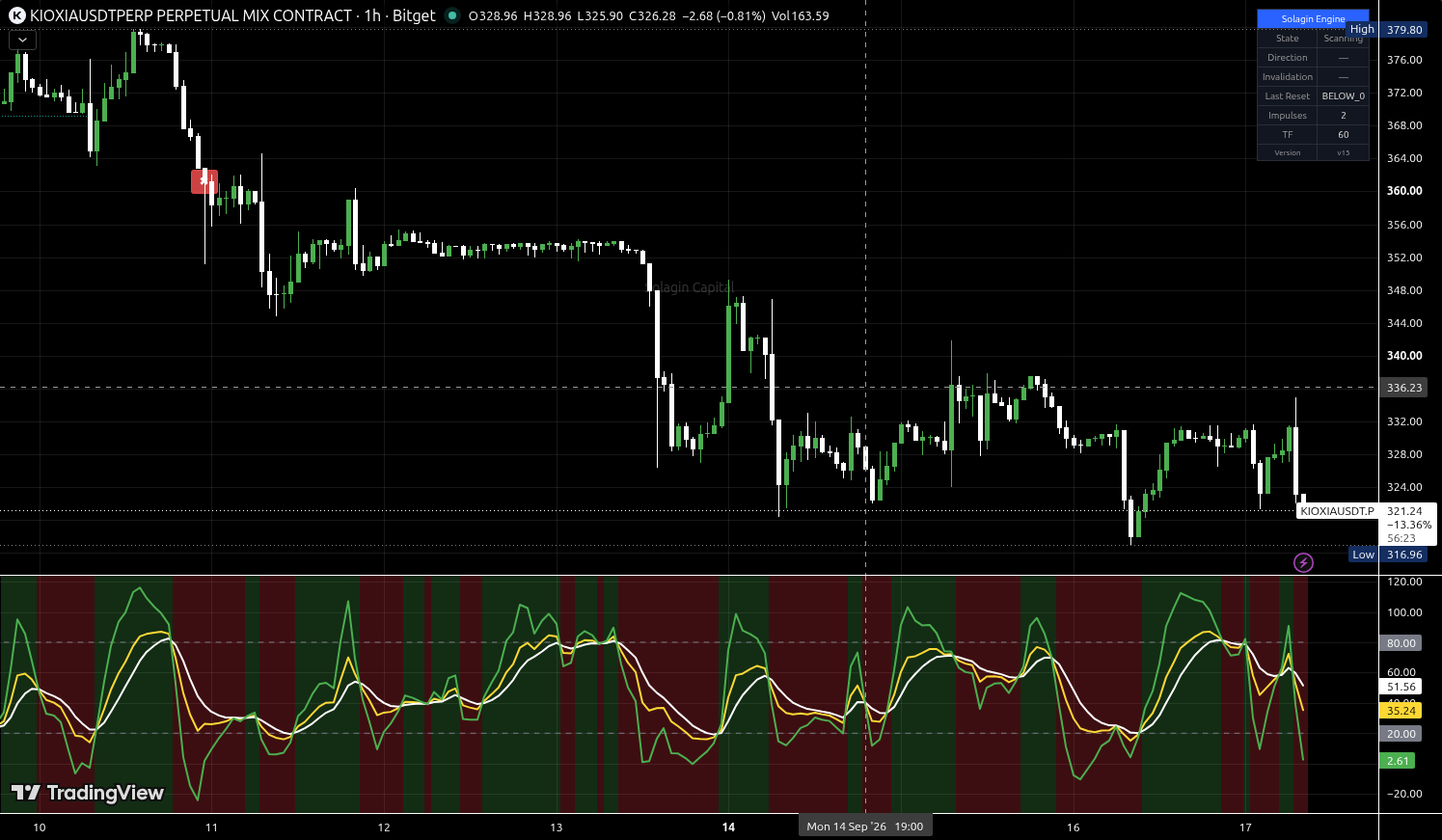Click the Impulses row label
The height and width of the screenshot is (840, 1442).
[1288, 116]
